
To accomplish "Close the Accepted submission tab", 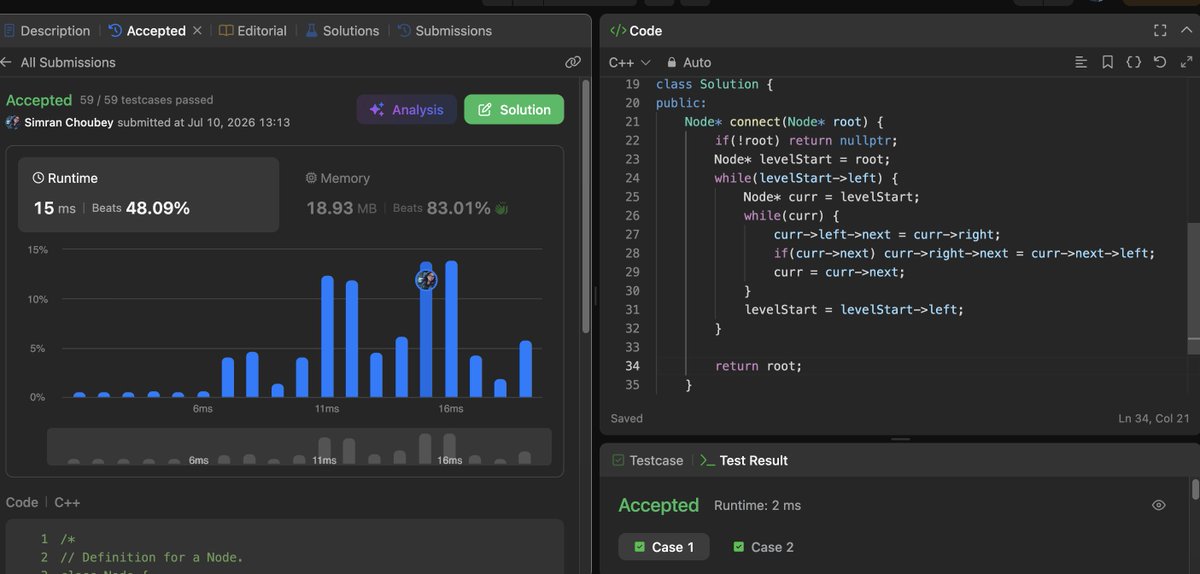I will pyautogui.click(x=197, y=31).
